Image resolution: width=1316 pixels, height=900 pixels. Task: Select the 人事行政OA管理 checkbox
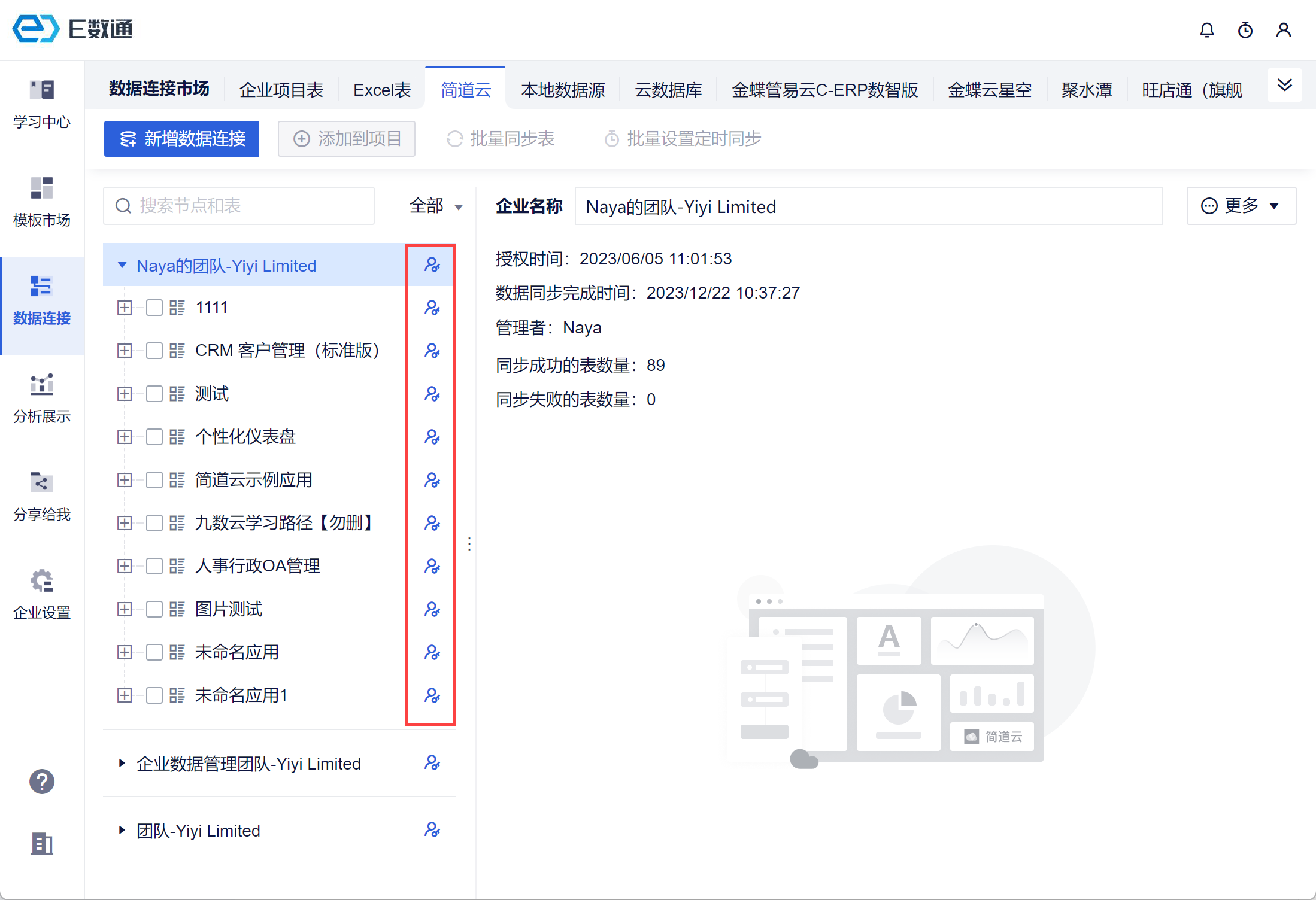coord(154,566)
